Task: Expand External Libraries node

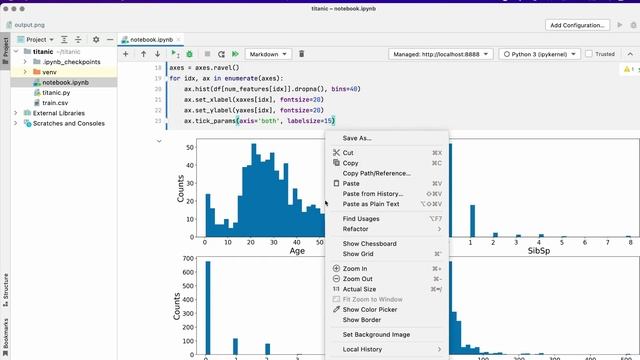Action: click(16, 113)
